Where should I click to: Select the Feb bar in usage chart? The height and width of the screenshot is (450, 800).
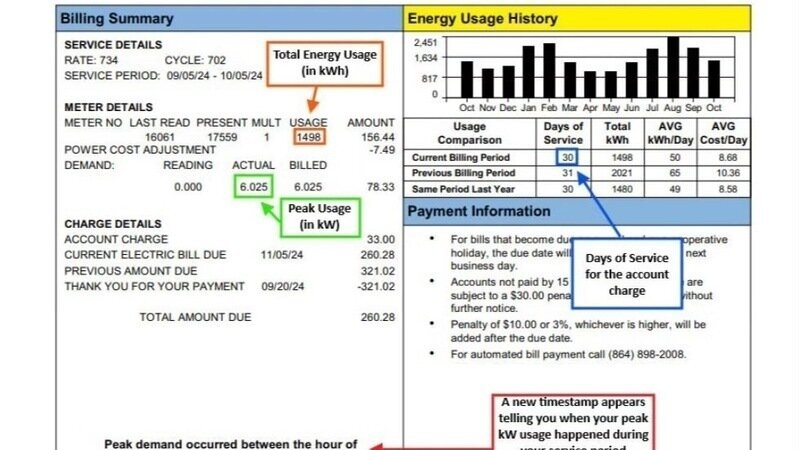[x=550, y=70]
